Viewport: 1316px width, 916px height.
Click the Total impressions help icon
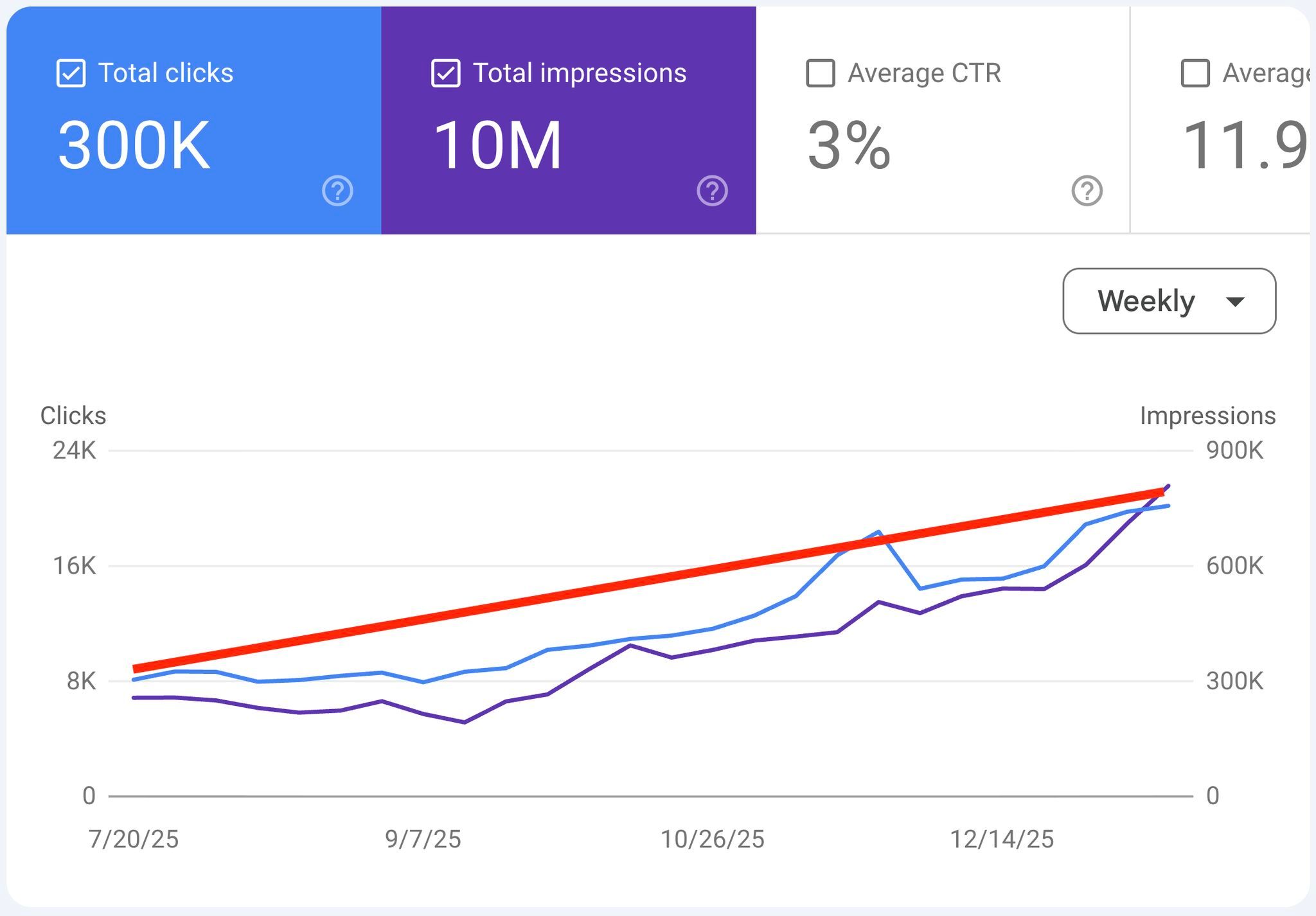[712, 191]
